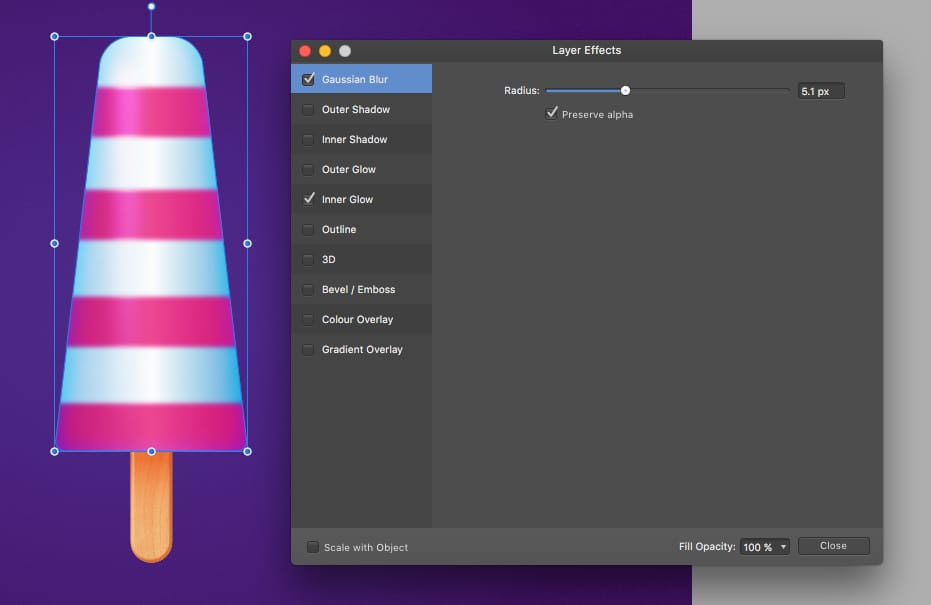Uncheck Preserve alpha option
The width and height of the screenshot is (931, 605).
[552, 113]
